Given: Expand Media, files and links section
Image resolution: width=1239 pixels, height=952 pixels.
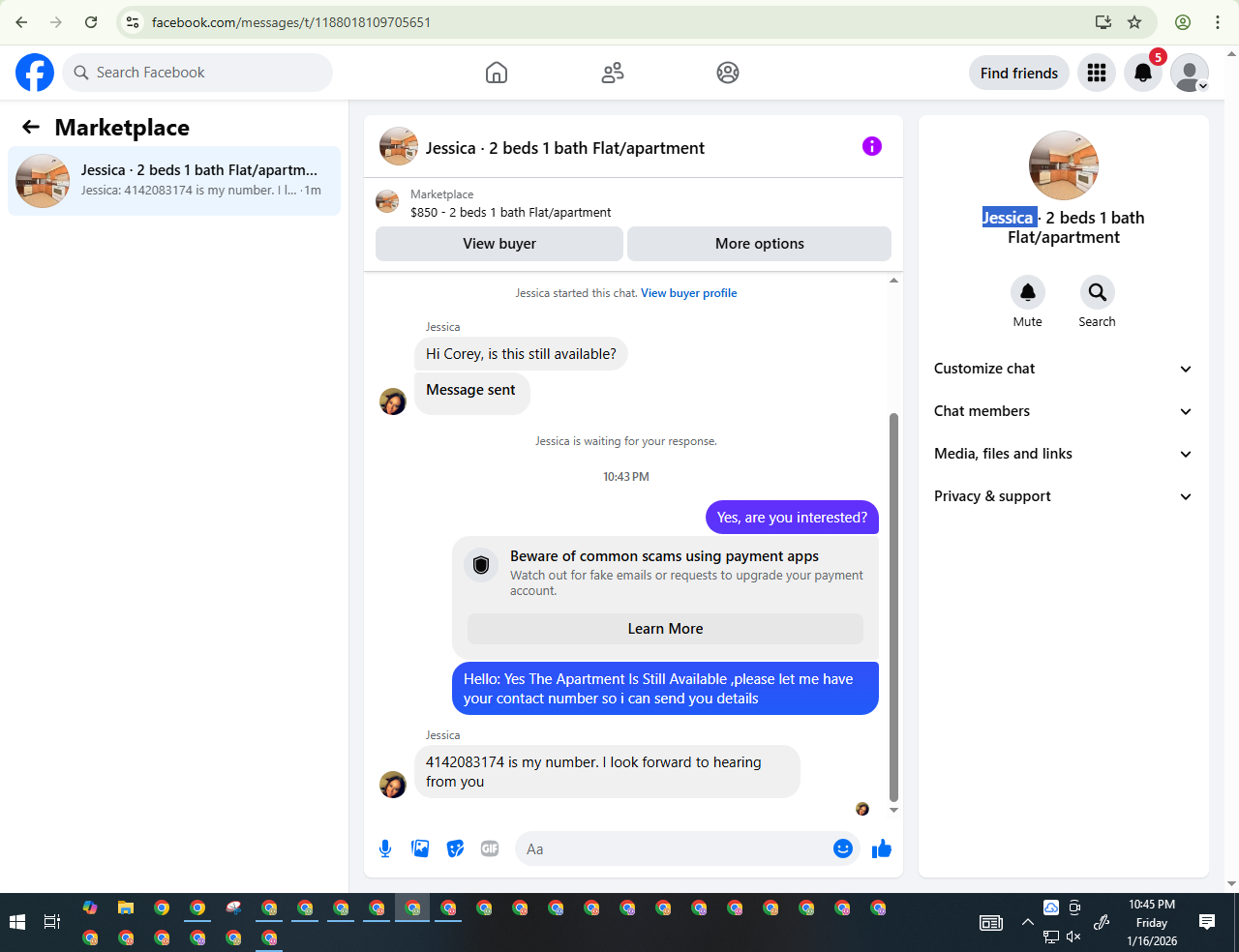Looking at the screenshot, I should (1064, 454).
